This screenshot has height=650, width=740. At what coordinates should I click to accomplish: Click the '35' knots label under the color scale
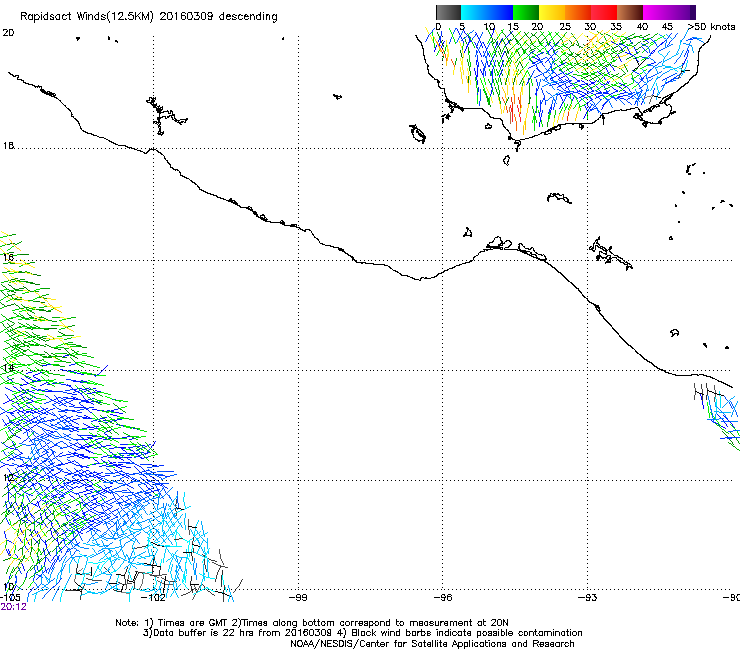pos(616,27)
